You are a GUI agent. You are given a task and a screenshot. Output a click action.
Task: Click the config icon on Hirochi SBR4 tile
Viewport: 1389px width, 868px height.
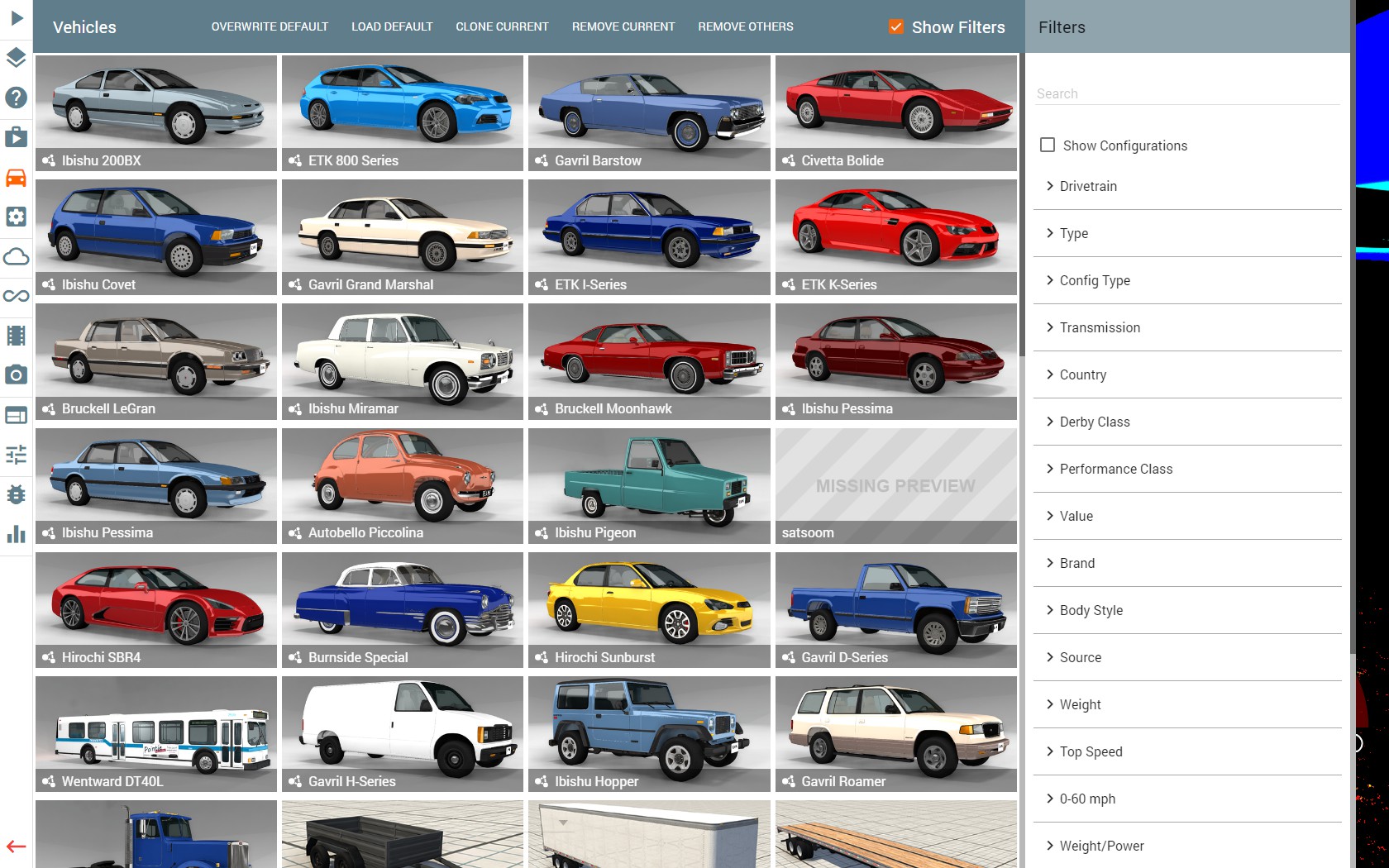click(49, 657)
